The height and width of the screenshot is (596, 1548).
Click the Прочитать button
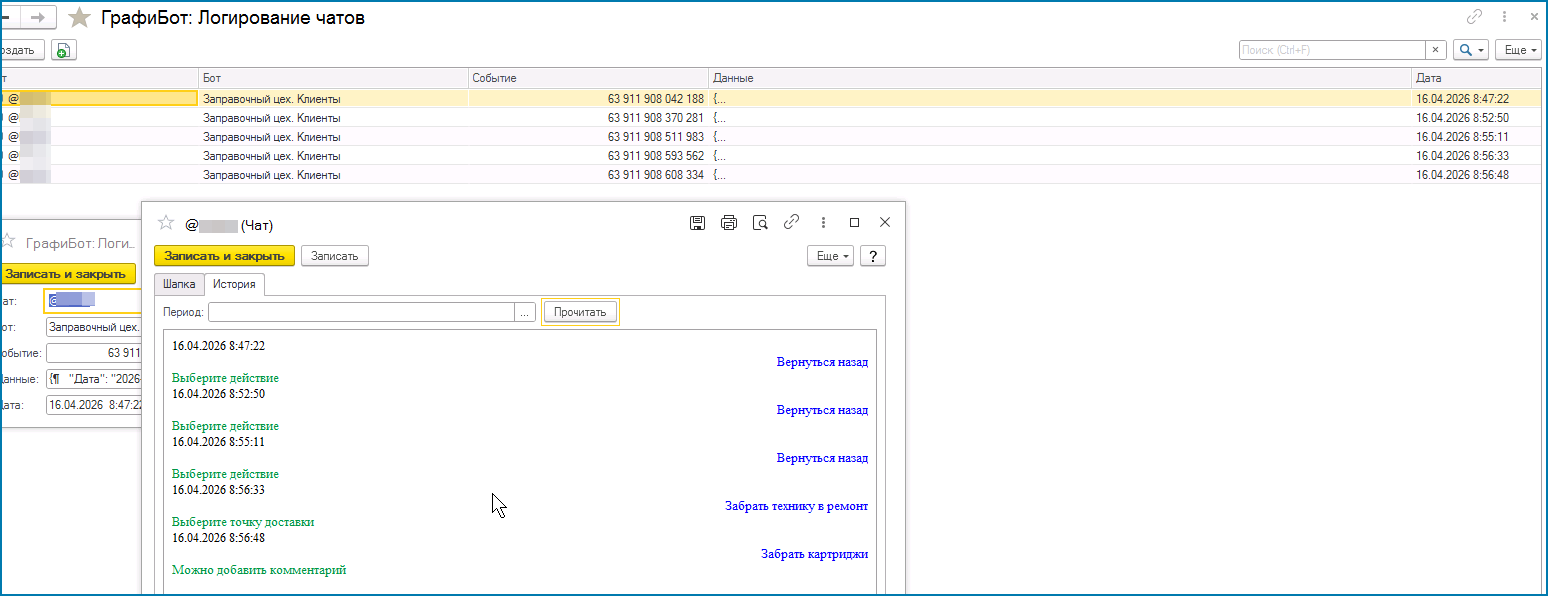[x=580, y=312]
